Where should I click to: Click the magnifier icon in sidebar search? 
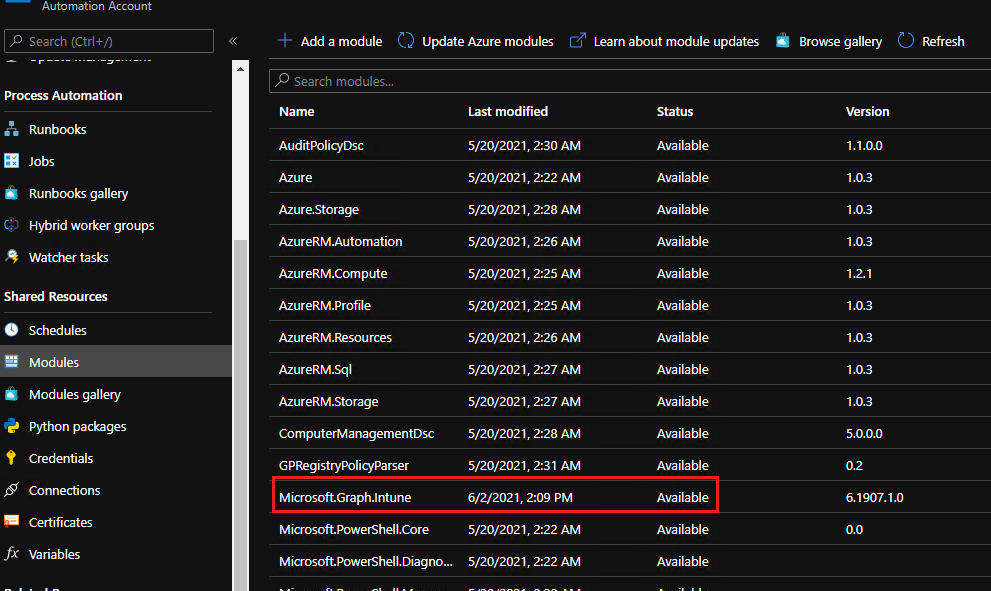16,40
